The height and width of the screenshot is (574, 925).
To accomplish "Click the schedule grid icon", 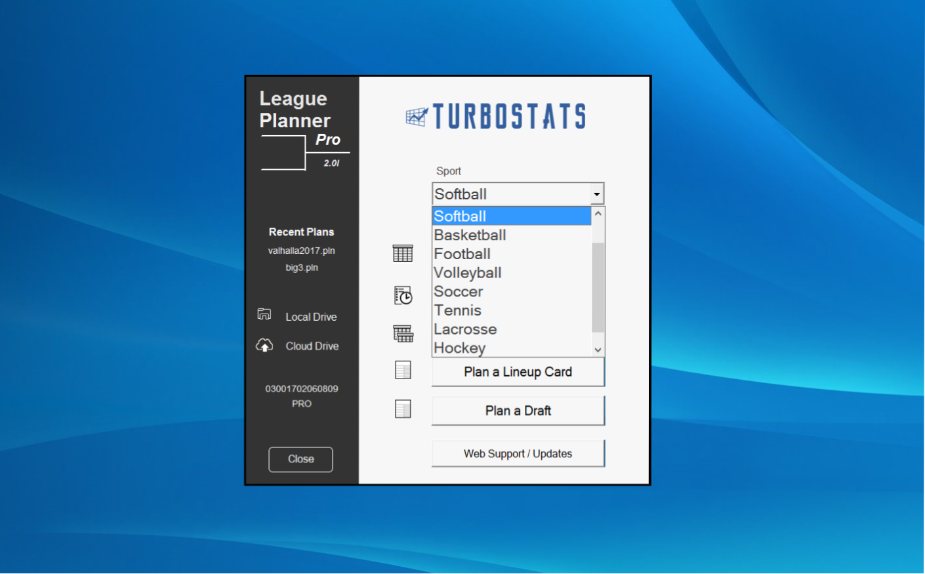I will [403, 254].
